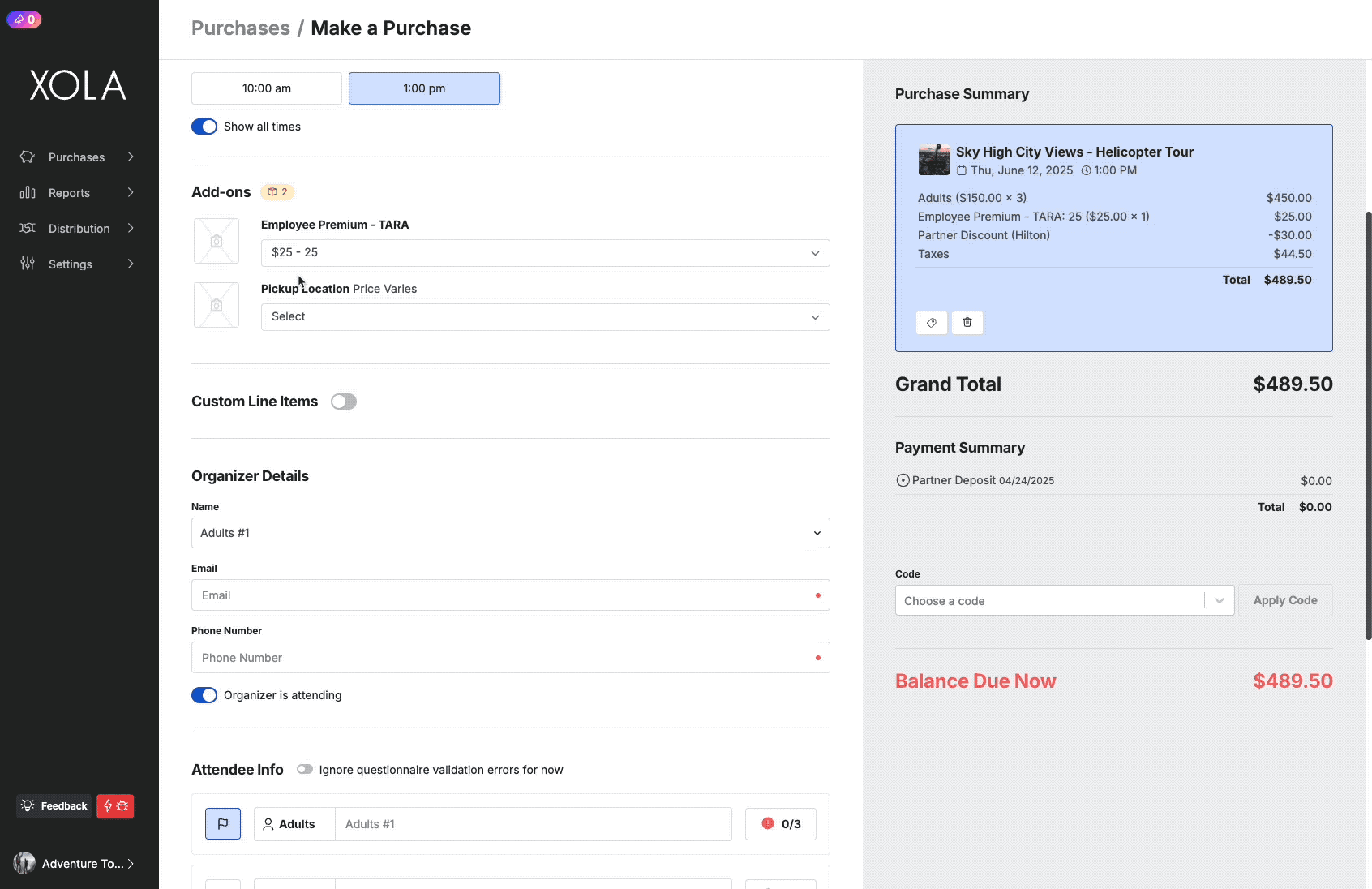1372x889 pixels.
Task: Click the Employee Premium - TARA image placeholder
Action: (x=217, y=241)
